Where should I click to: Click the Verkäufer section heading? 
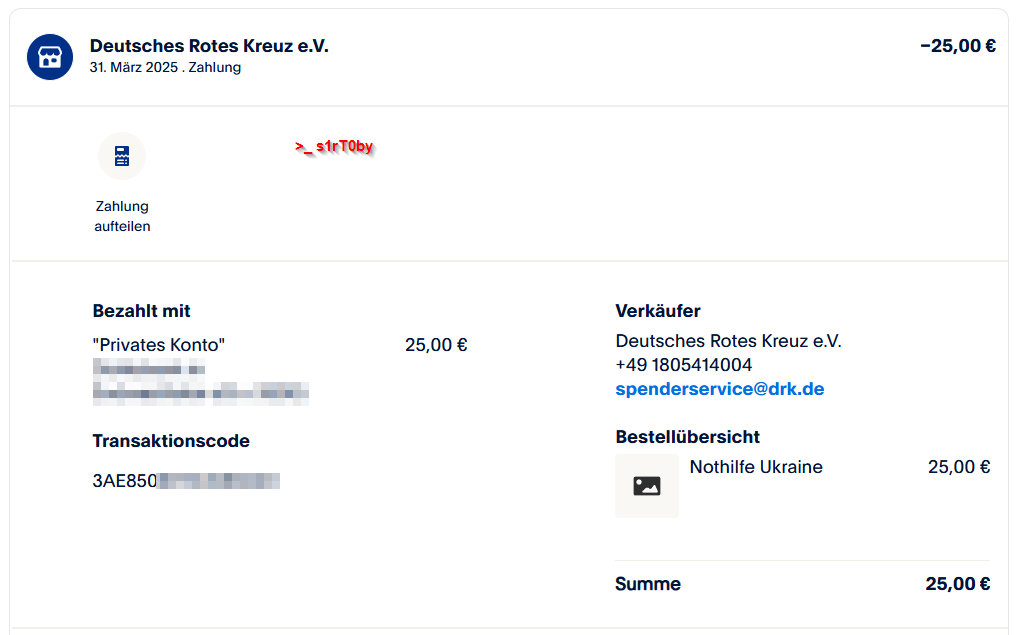658,311
